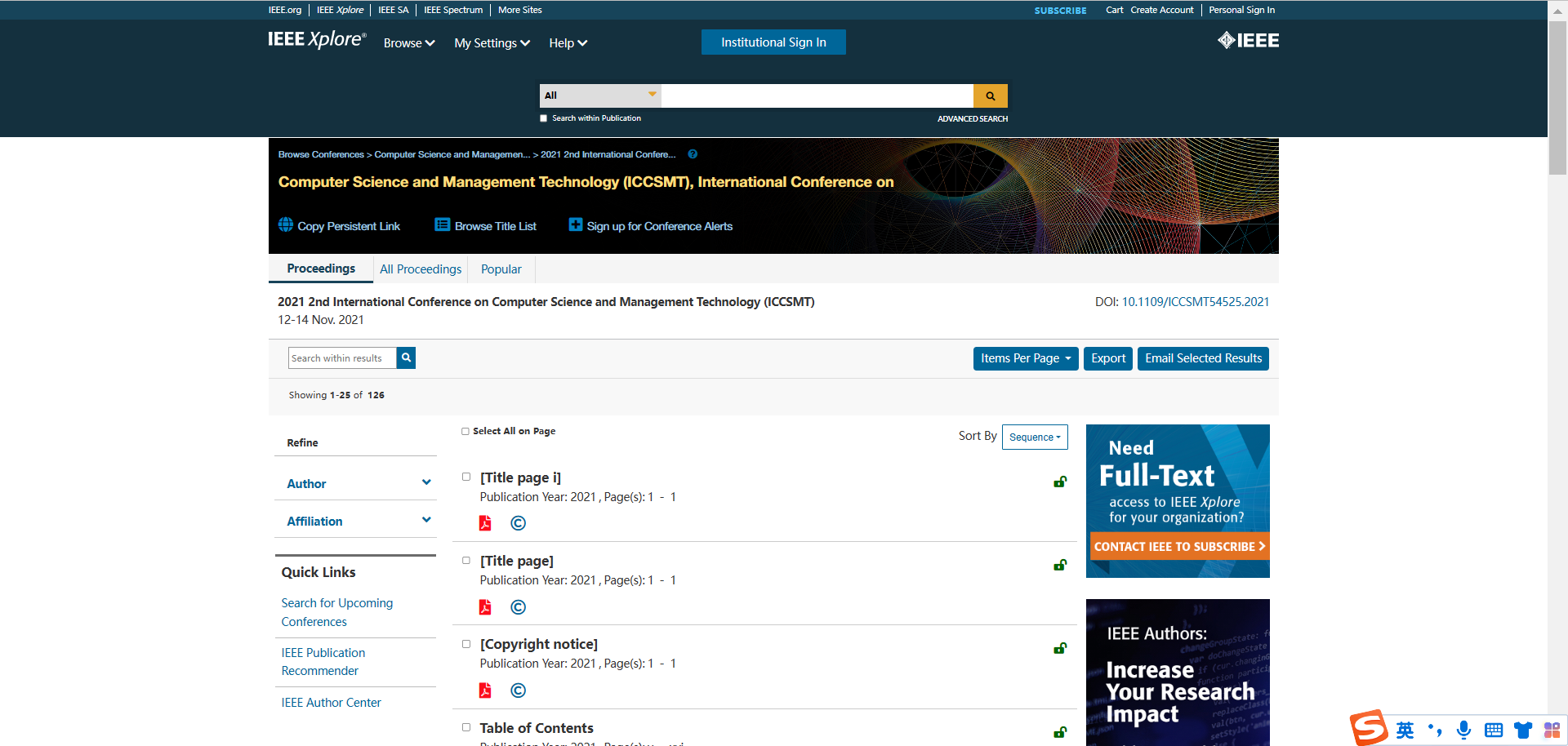This screenshot has height=746, width=1568.
Task: Check Select All on Page
Action: [465, 431]
